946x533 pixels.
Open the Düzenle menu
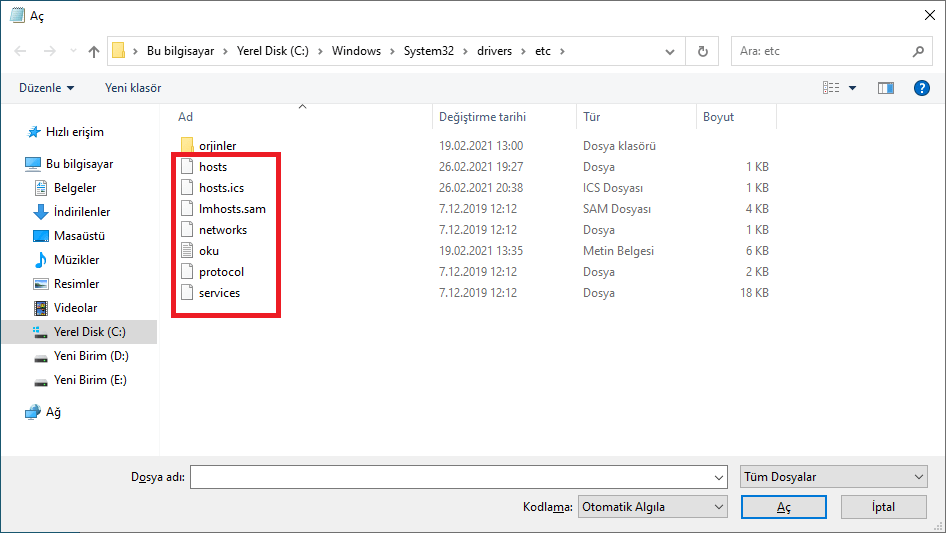click(x=46, y=88)
